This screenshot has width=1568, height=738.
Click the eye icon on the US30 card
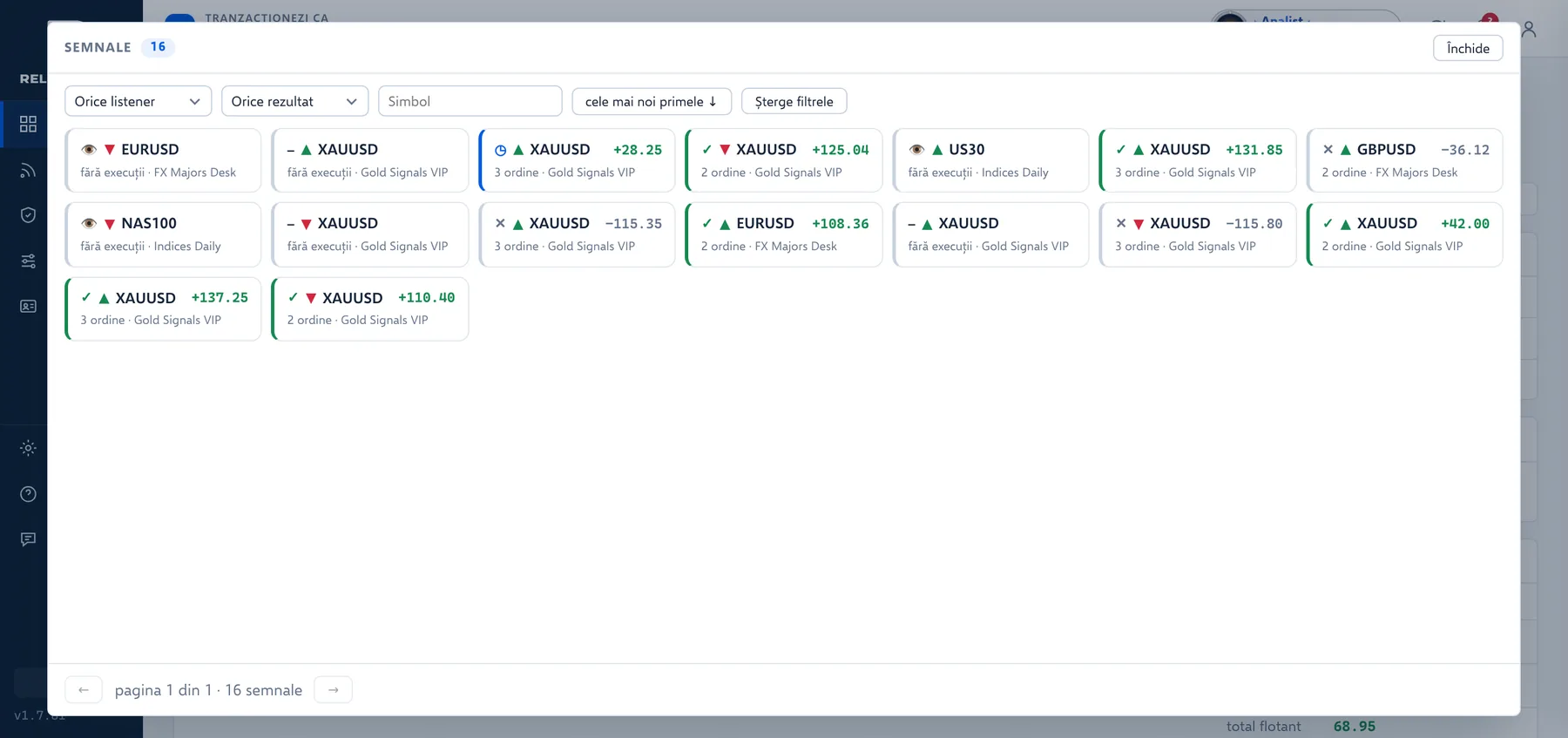pyautogui.click(x=916, y=150)
